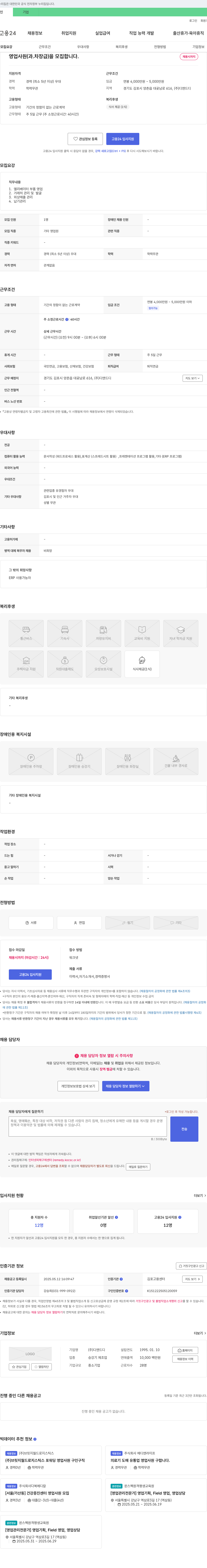Switch to the 근무조건 tab
Viewport: 207px width, 1568px height.
pos(44,47)
